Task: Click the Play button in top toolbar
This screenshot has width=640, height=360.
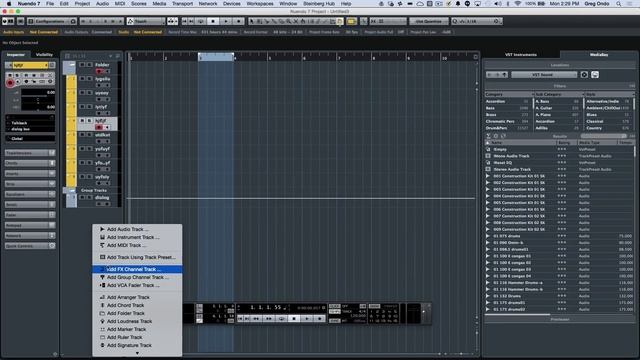Action: point(226,21)
